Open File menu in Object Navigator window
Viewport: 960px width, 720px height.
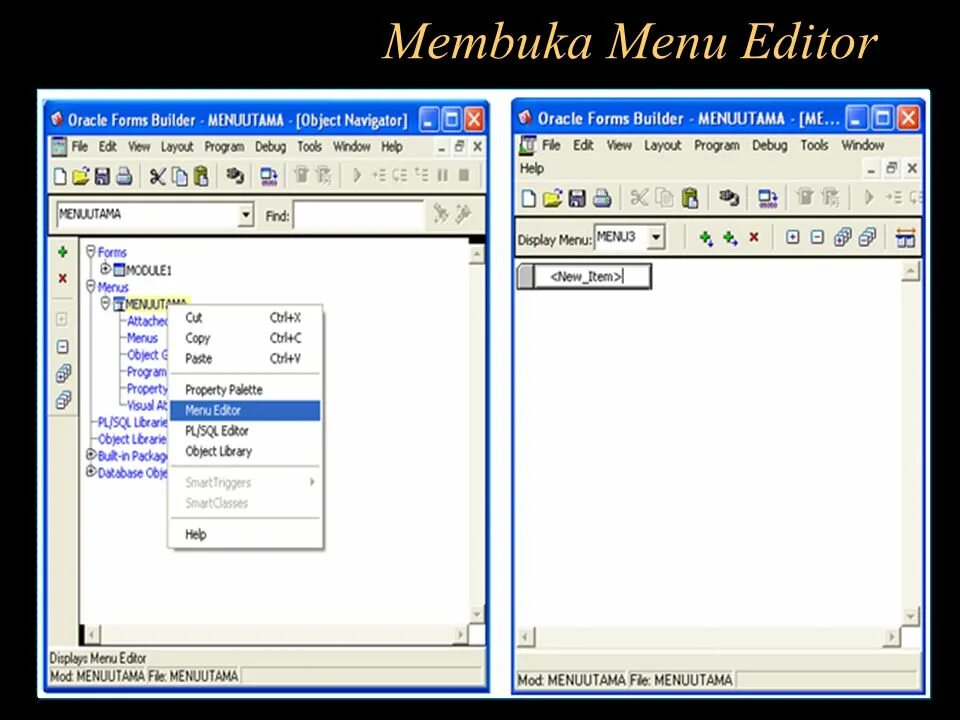(x=80, y=147)
